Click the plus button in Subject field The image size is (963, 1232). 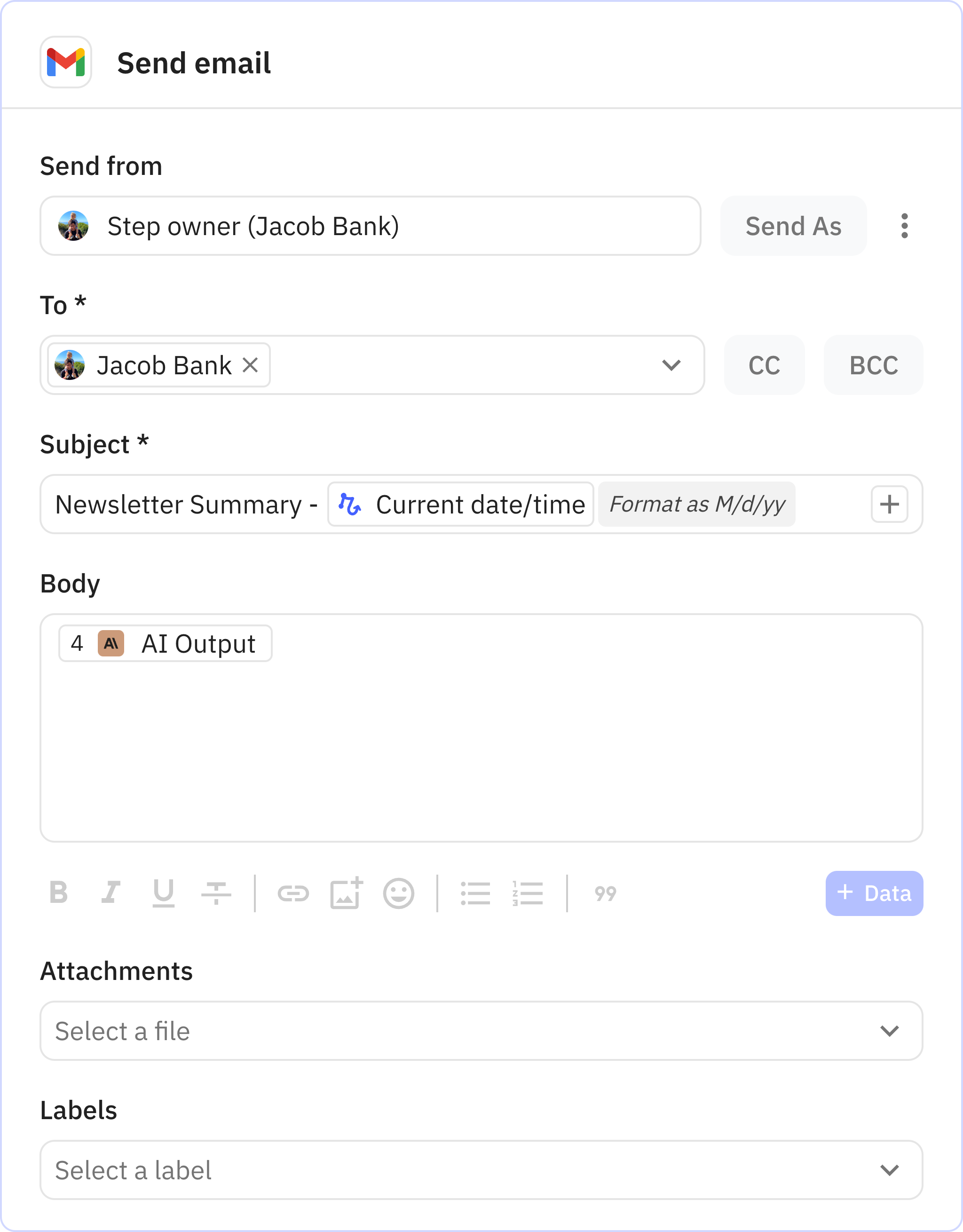tap(889, 504)
